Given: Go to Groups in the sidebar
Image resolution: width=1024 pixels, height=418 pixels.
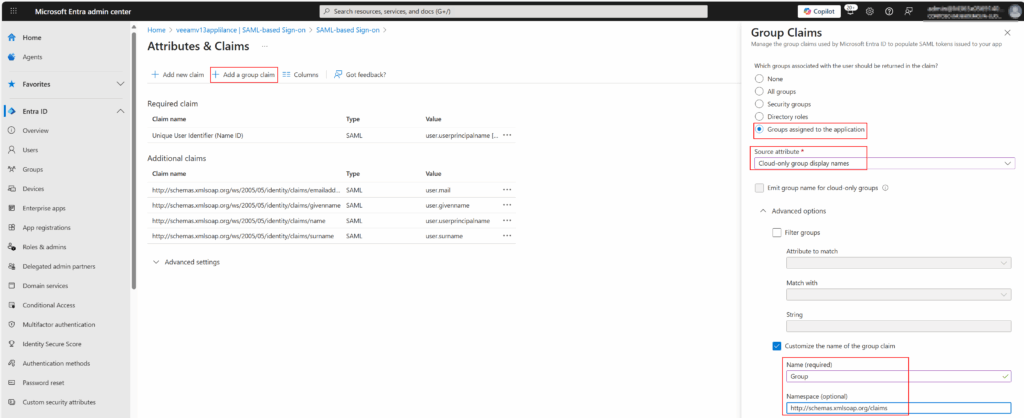Looking at the screenshot, I should (32, 170).
